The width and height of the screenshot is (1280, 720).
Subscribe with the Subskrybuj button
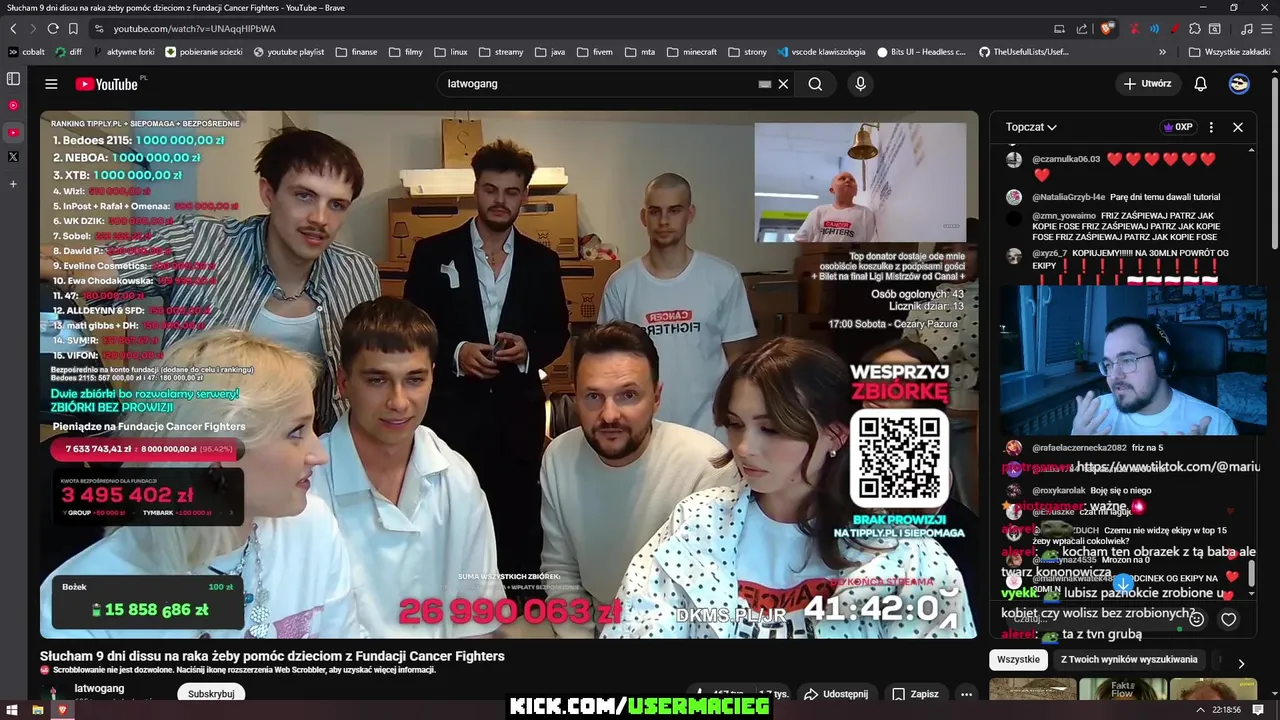point(211,694)
